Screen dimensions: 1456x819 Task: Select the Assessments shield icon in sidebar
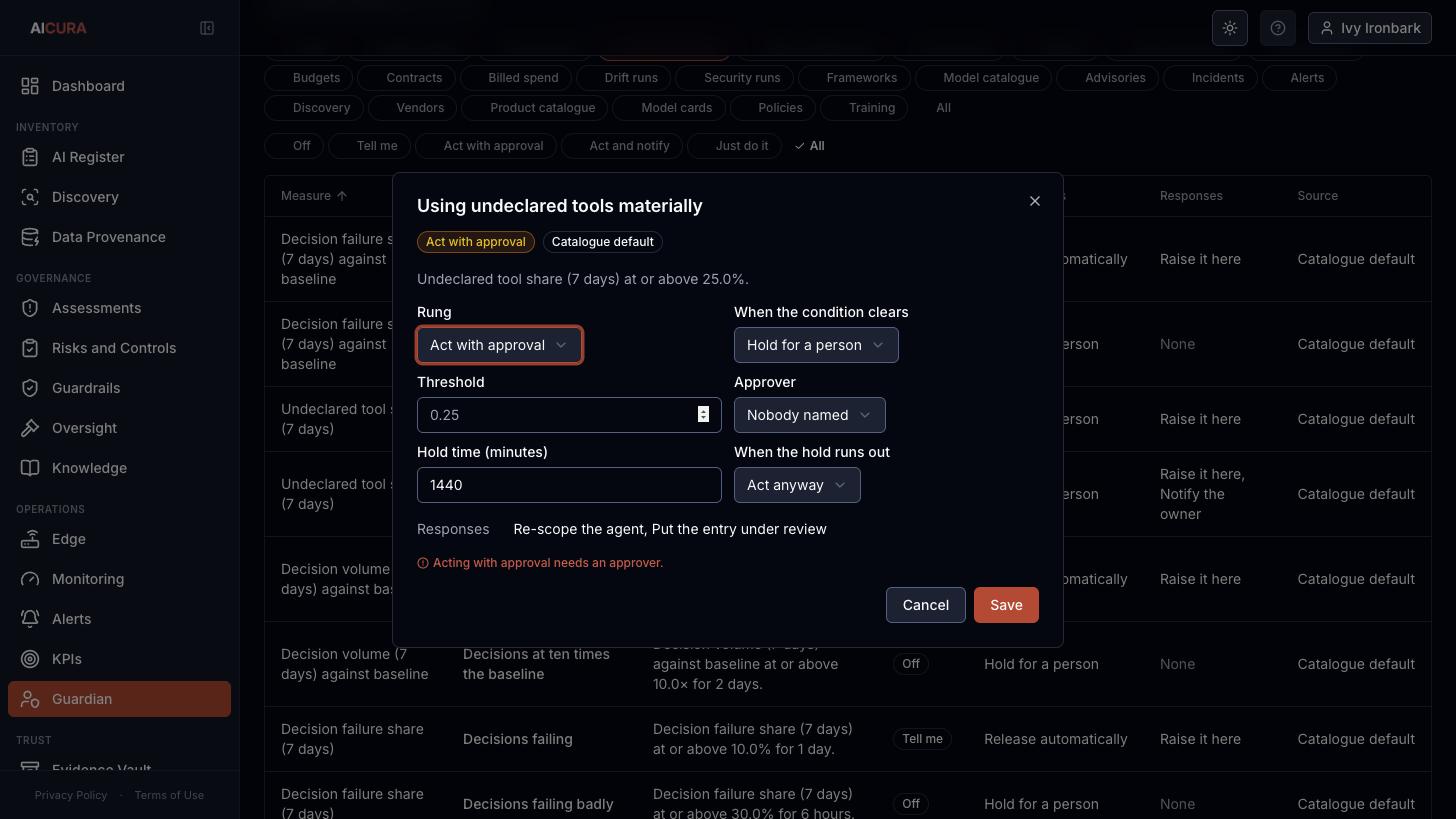click(30, 308)
